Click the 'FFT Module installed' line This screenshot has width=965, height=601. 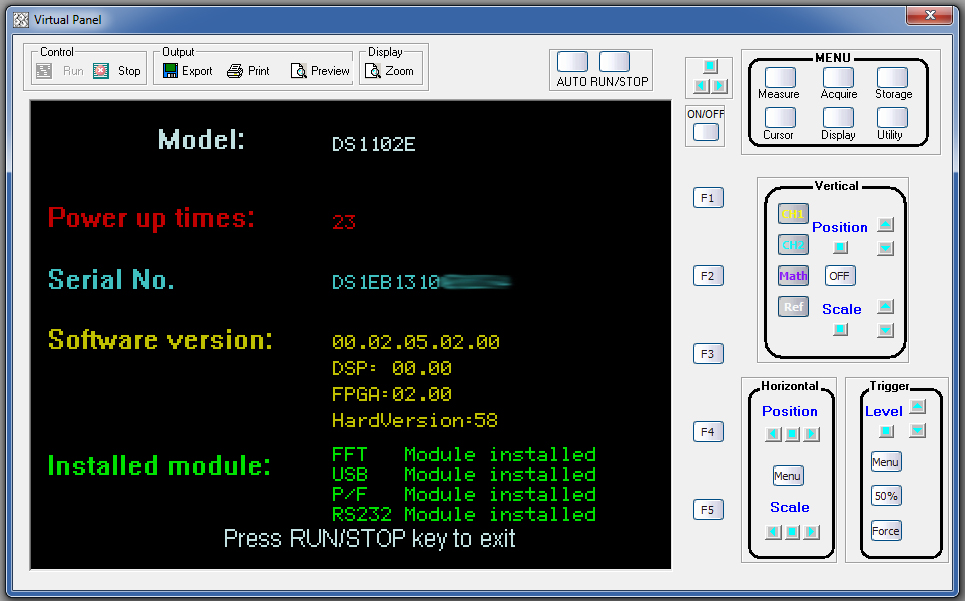click(x=464, y=455)
